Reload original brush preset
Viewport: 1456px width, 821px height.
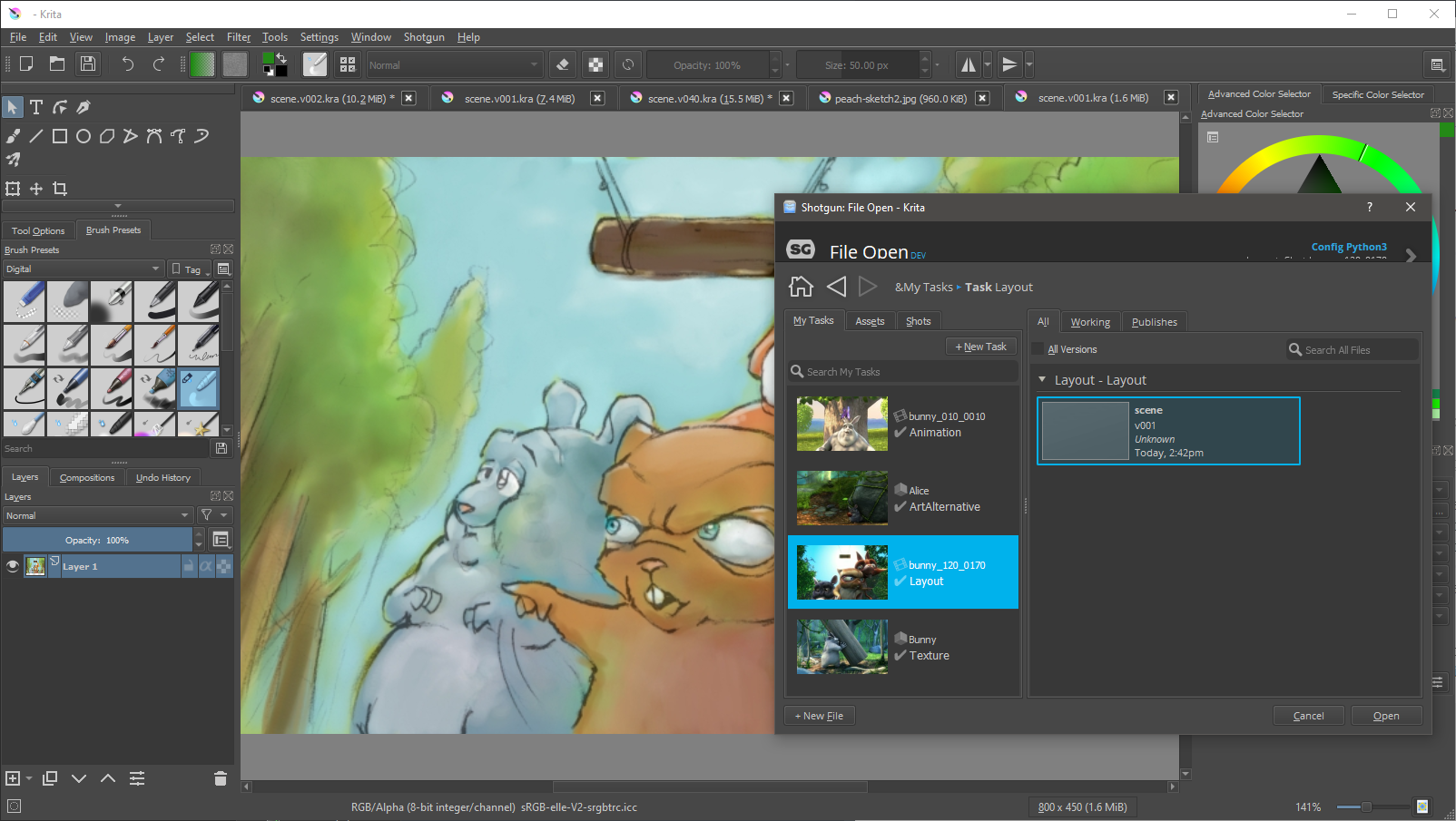[x=628, y=64]
